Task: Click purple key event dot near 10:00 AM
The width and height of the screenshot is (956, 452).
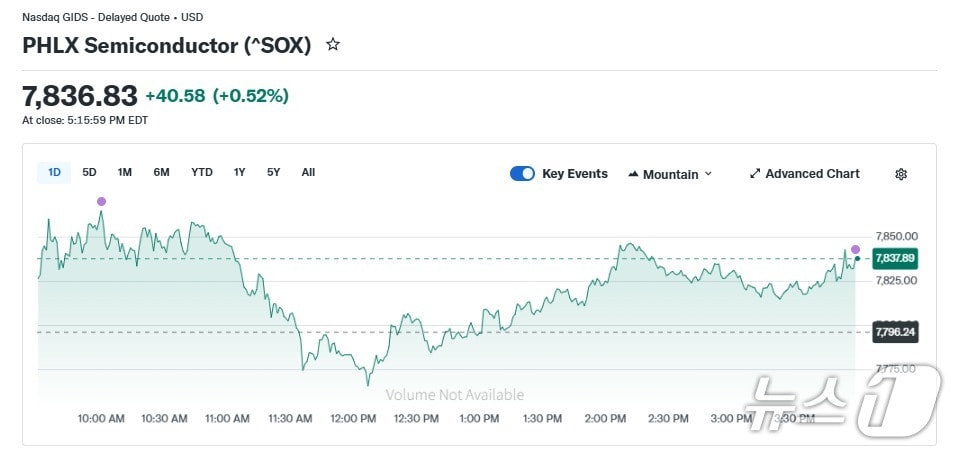Action: coord(101,201)
